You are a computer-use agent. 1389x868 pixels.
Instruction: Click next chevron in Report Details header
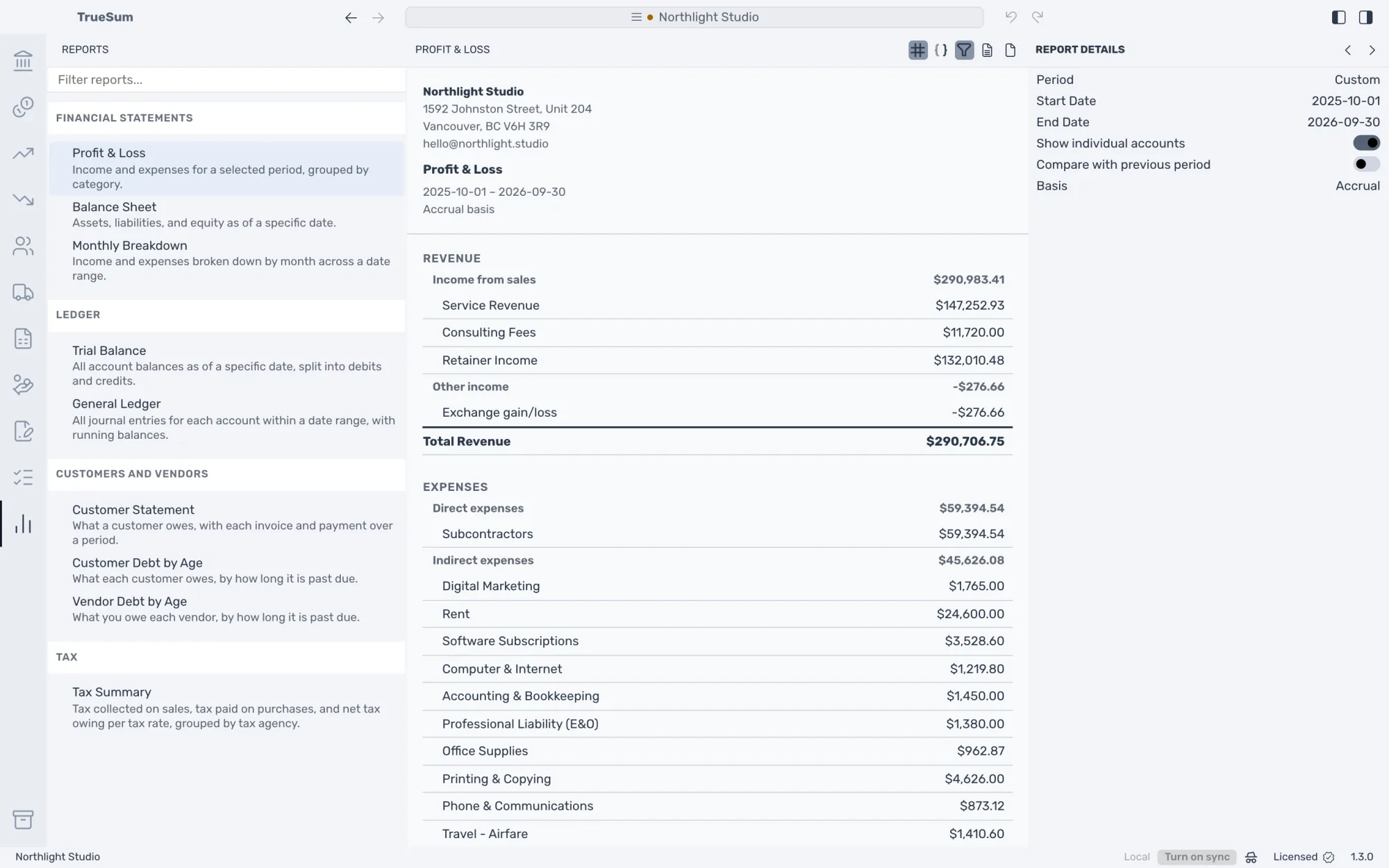click(1372, 50)
